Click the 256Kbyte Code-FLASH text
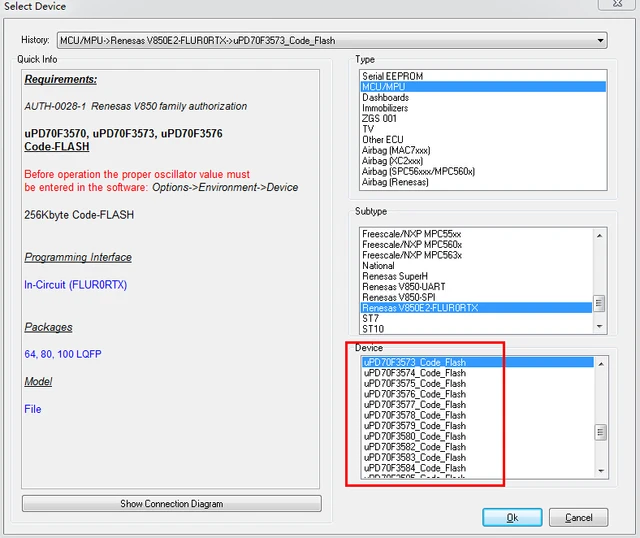 coord(79,215)
